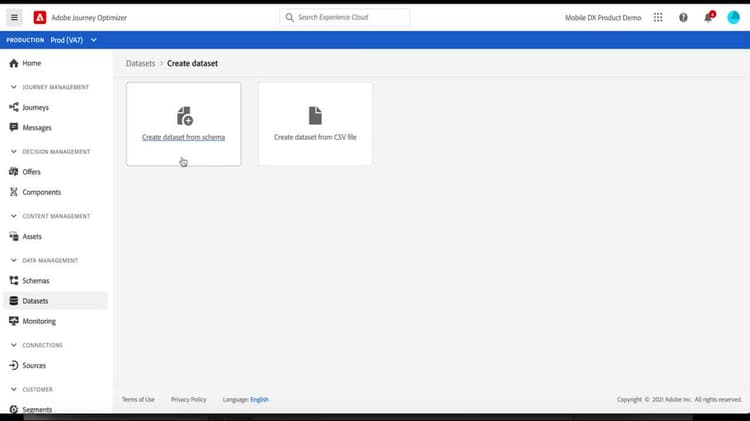Click the Schemas sidebar icon
Image resolution: width=750 pixels, height=421 pixels.
(x=13, y=280)
